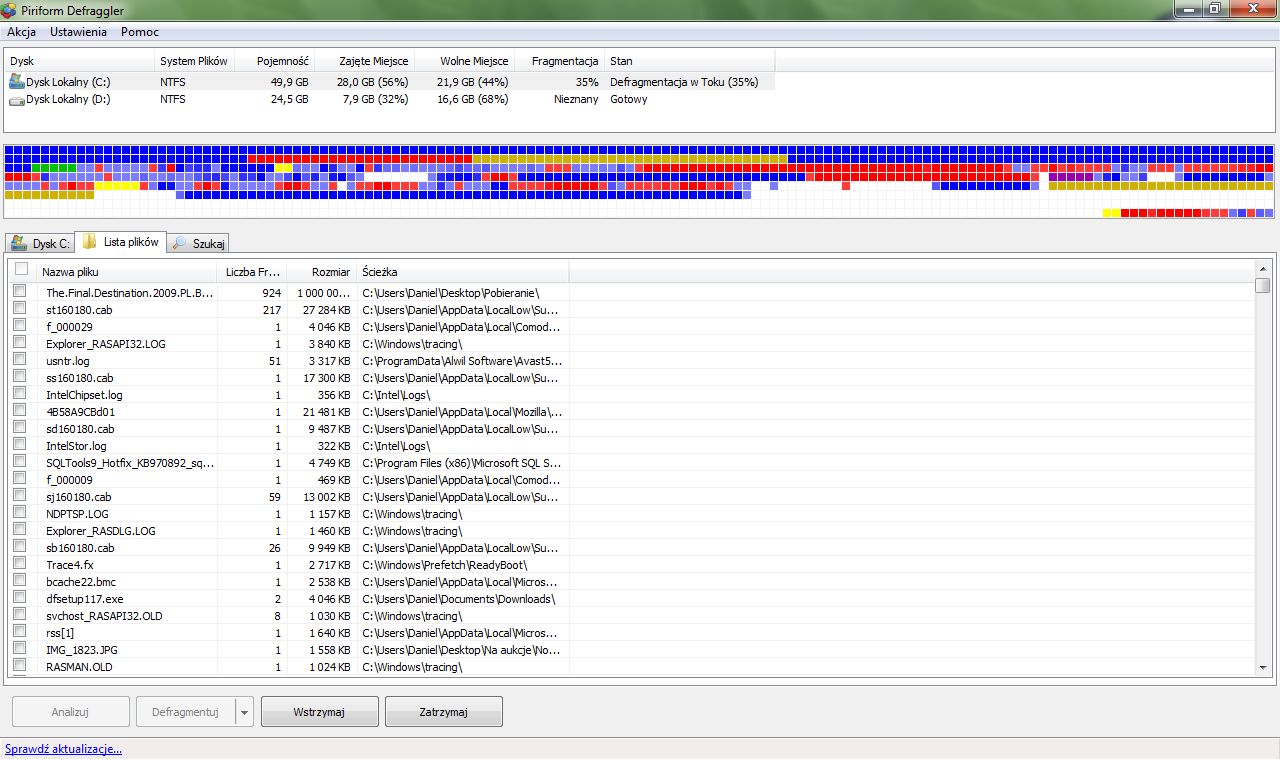Check the box for Explorer_RASAPI32.LOG
1280x760 pixels.
[x=19, y=342]
